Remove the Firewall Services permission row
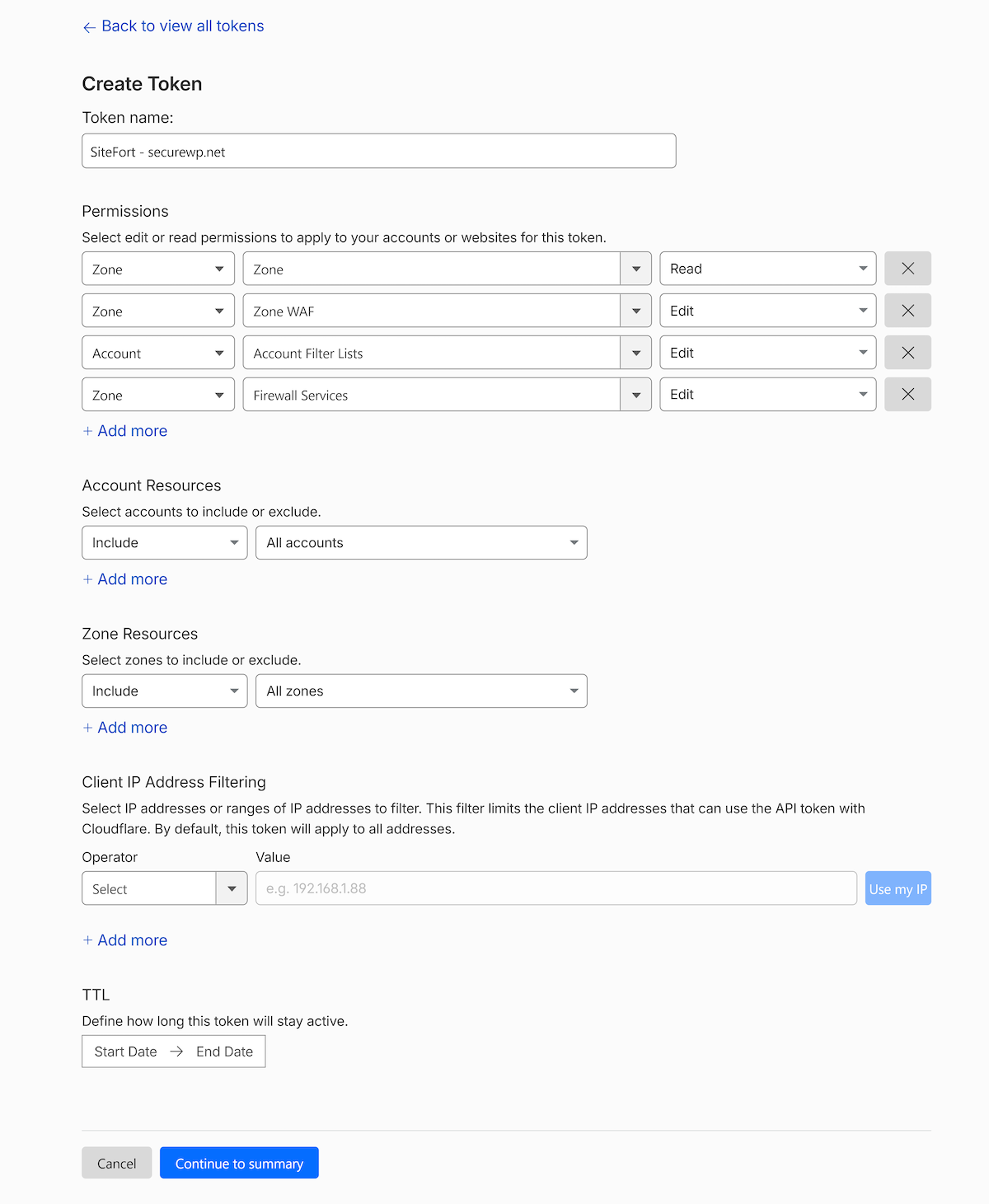Image resolution: width=989 pixels, height=1204 pixels. point(907,395)
